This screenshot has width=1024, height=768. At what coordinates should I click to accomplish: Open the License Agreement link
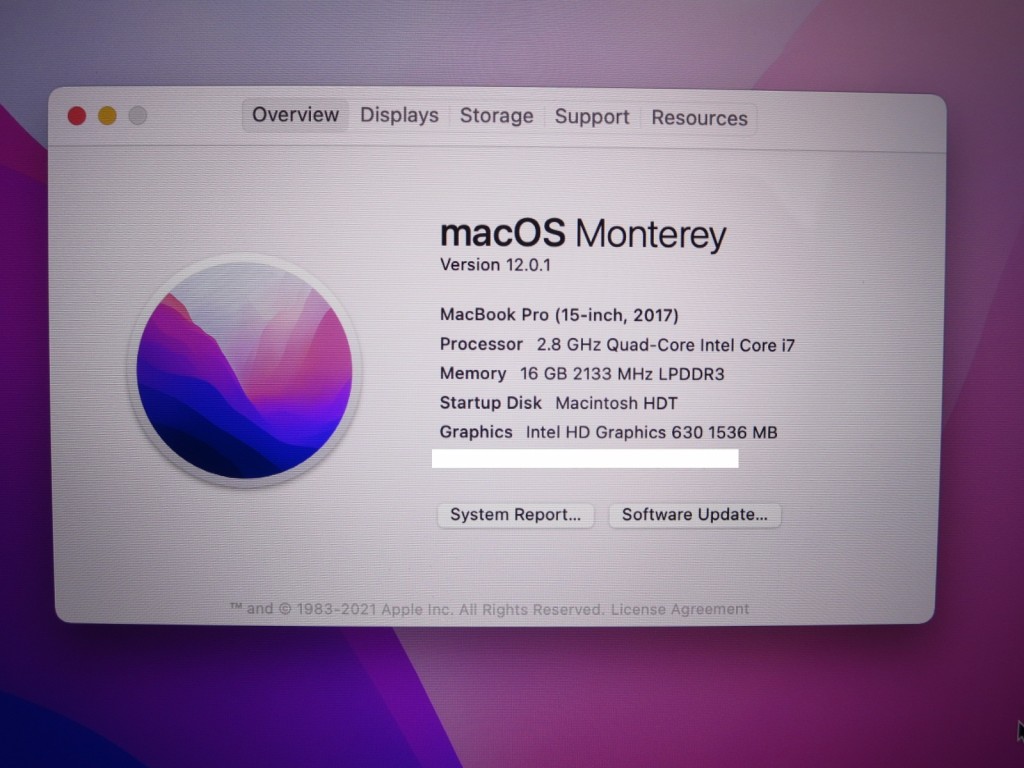coord(680,609)
